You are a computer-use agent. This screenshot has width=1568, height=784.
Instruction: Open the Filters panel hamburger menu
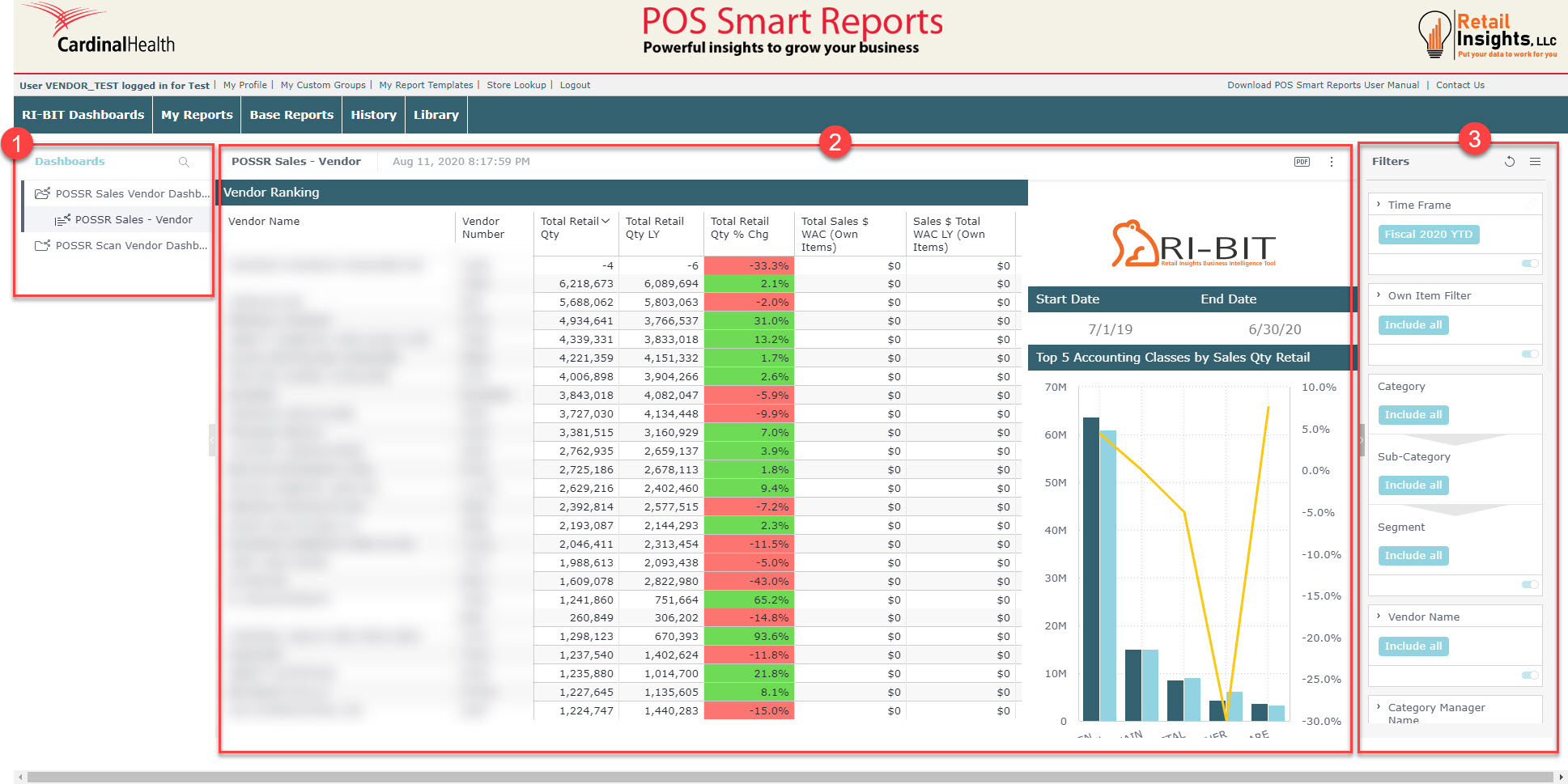[x=1535, y=162]
